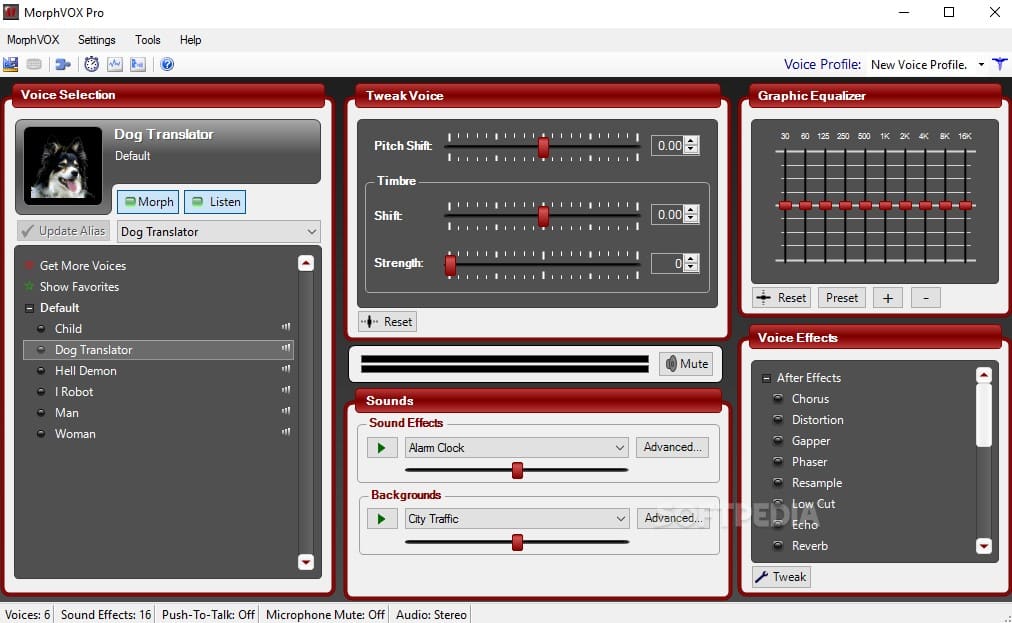
Task: Increase Timbre Strength with the up arrow
Action: click(x=691, y=258)
